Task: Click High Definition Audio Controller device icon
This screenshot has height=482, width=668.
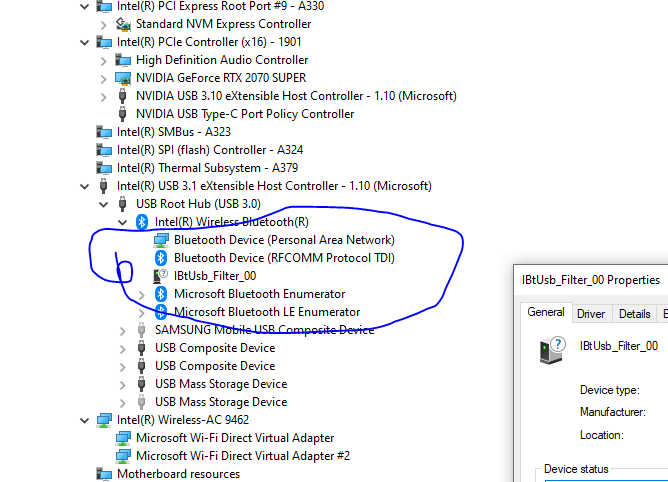Action: pyautogui.click(x=123, y=60)
